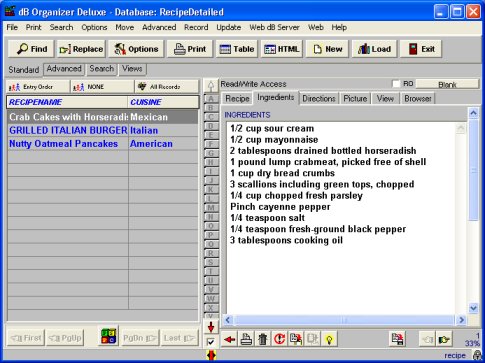485x363 pixels.
Task: Switch to the Recipe tab
Action: [237, 99]
